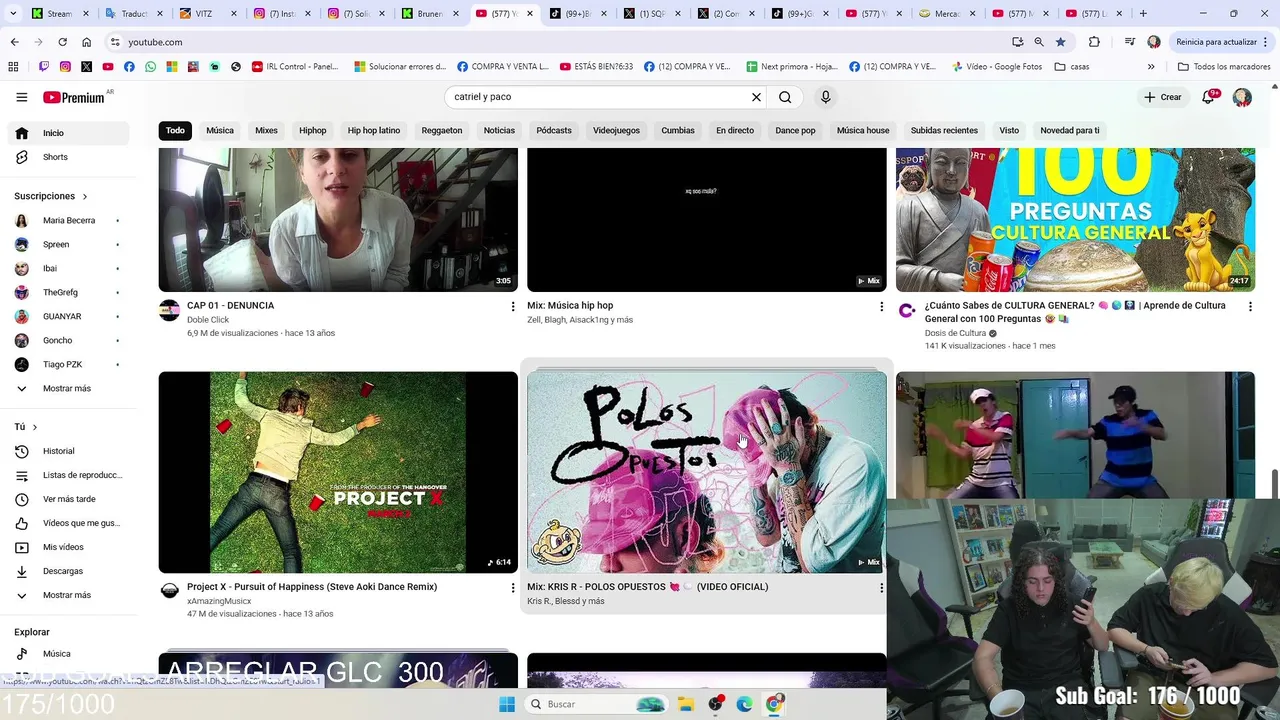Select the Videojuegos filter chip
Screen dimensions: 1280x720
[x=616, y=130]
